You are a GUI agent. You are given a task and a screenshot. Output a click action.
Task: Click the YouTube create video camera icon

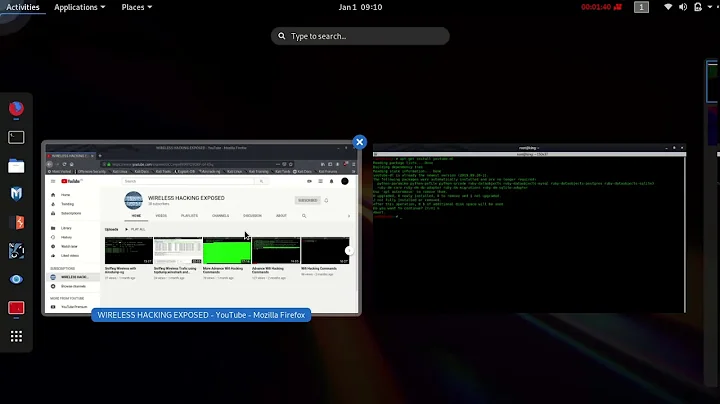(x=309, y=181)
